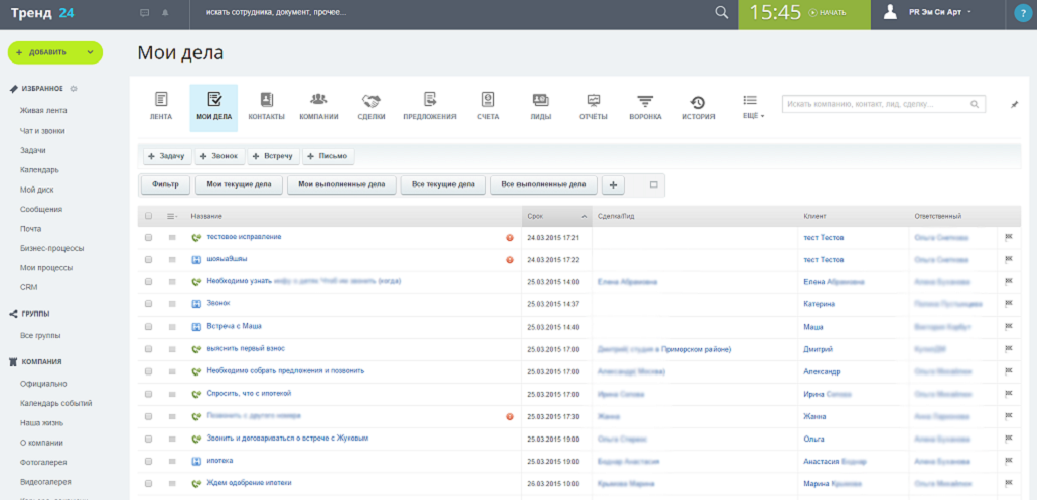Select the Мои дела tab

coord(214,108)
